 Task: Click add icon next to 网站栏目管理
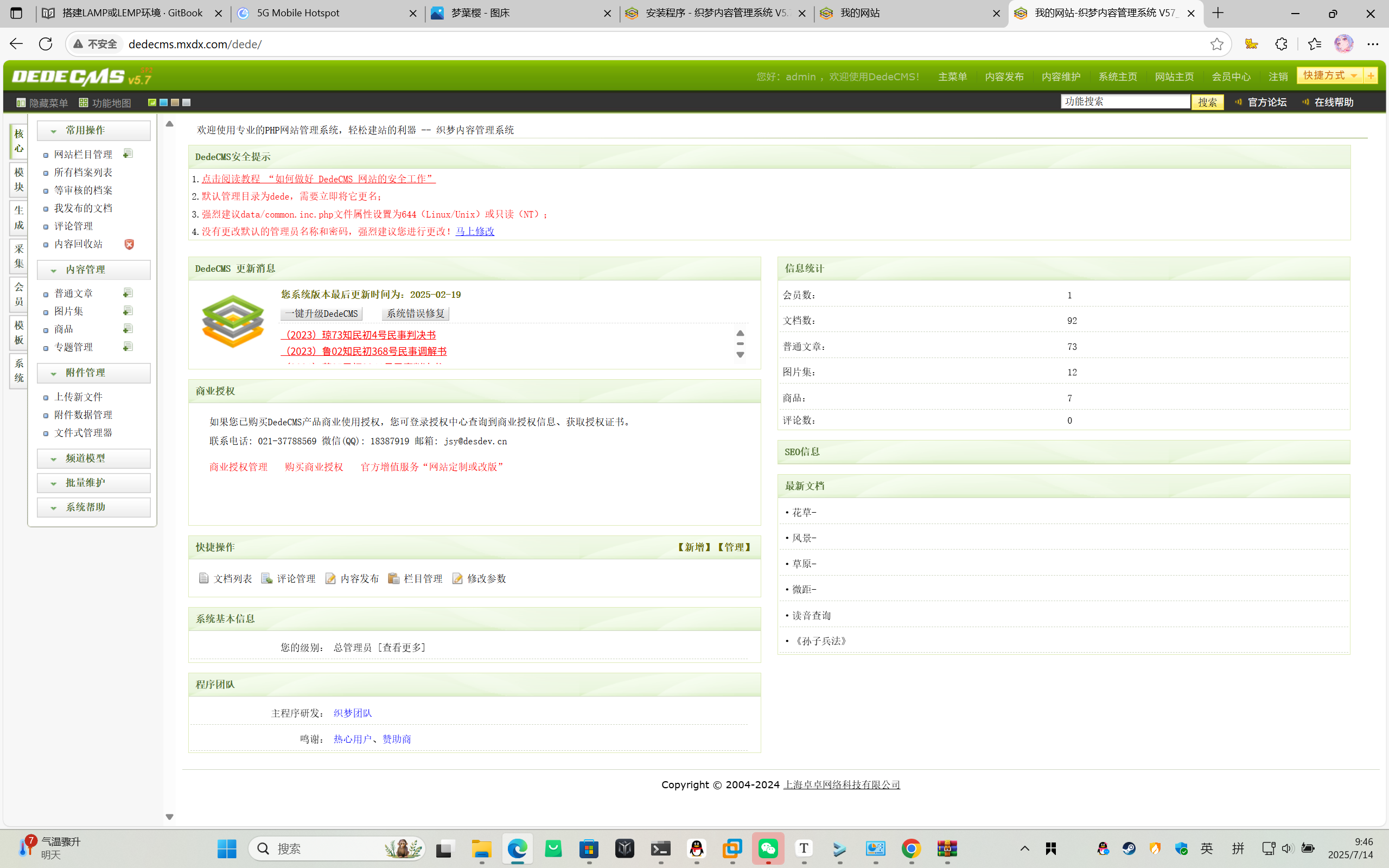128,154
